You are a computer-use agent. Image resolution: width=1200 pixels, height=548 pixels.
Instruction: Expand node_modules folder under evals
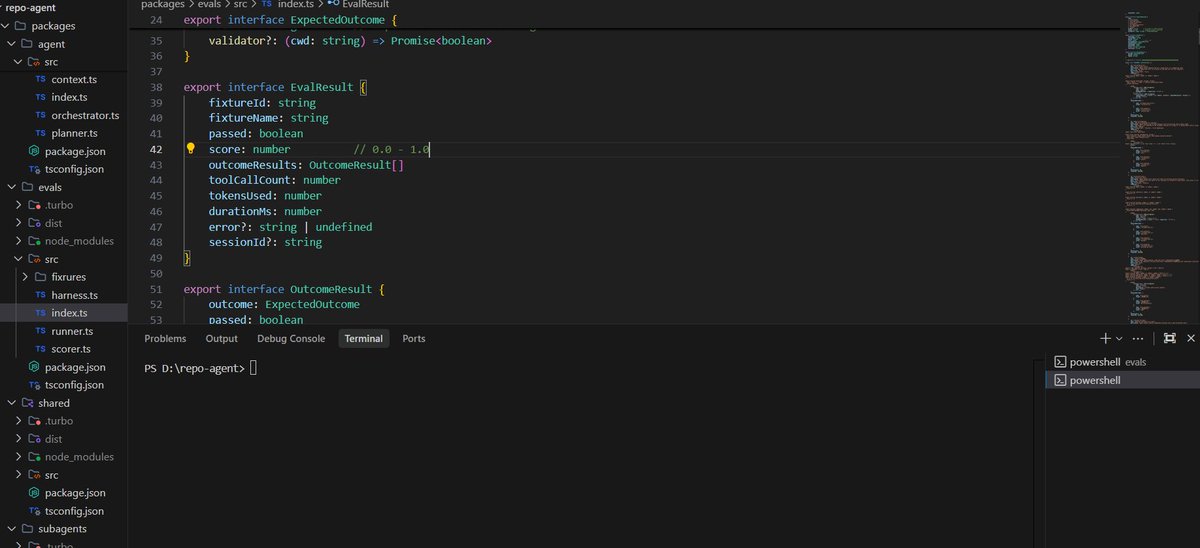[x=19, y=241]
